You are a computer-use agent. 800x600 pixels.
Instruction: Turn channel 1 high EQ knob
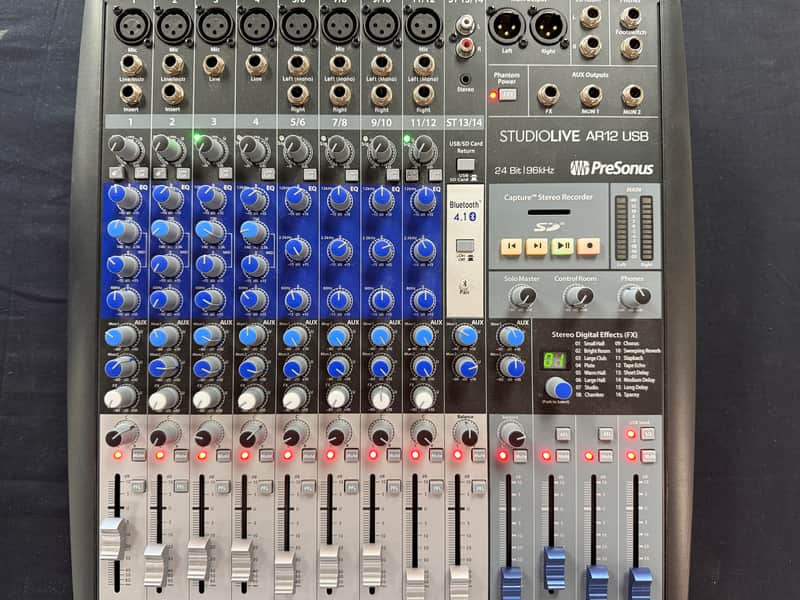(x=122, y=197)
